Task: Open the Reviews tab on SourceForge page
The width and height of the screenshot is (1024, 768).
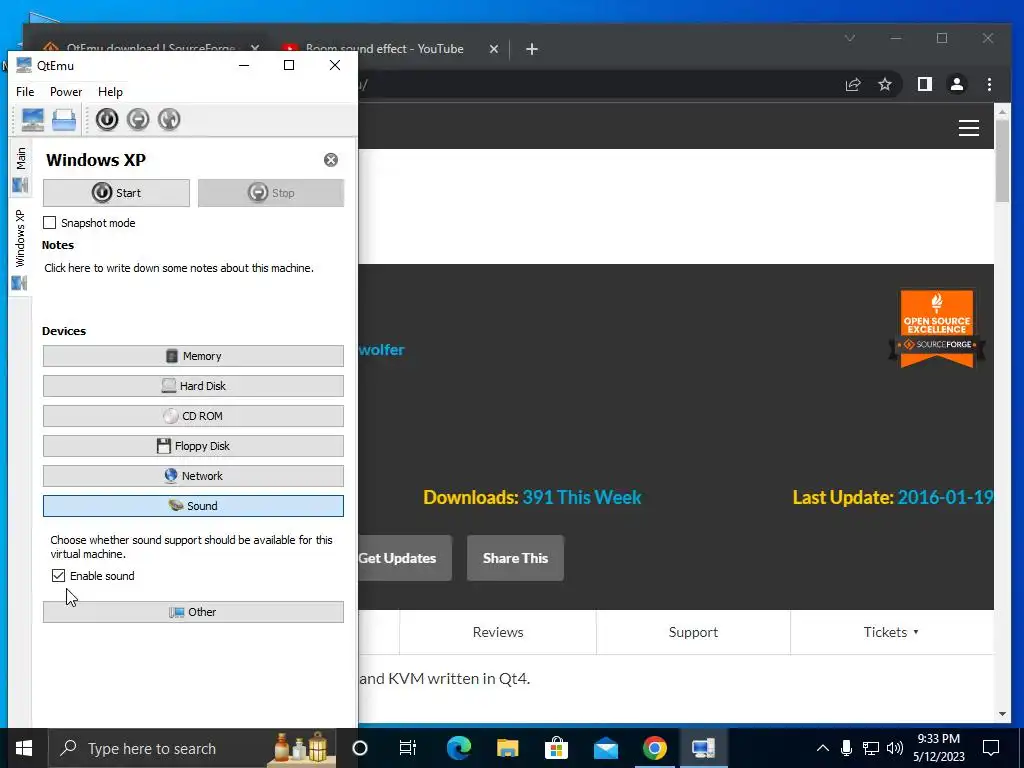Action: [498, 632]
